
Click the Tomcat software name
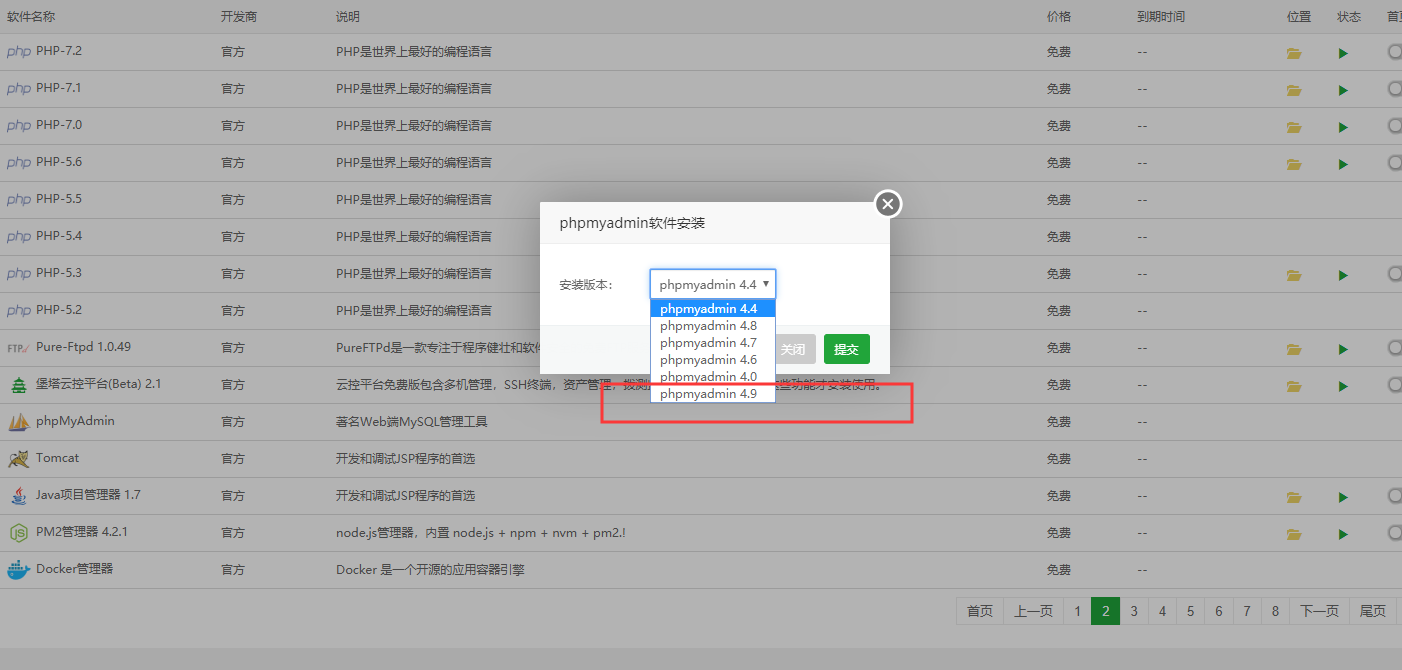click(x=57, y=458)
